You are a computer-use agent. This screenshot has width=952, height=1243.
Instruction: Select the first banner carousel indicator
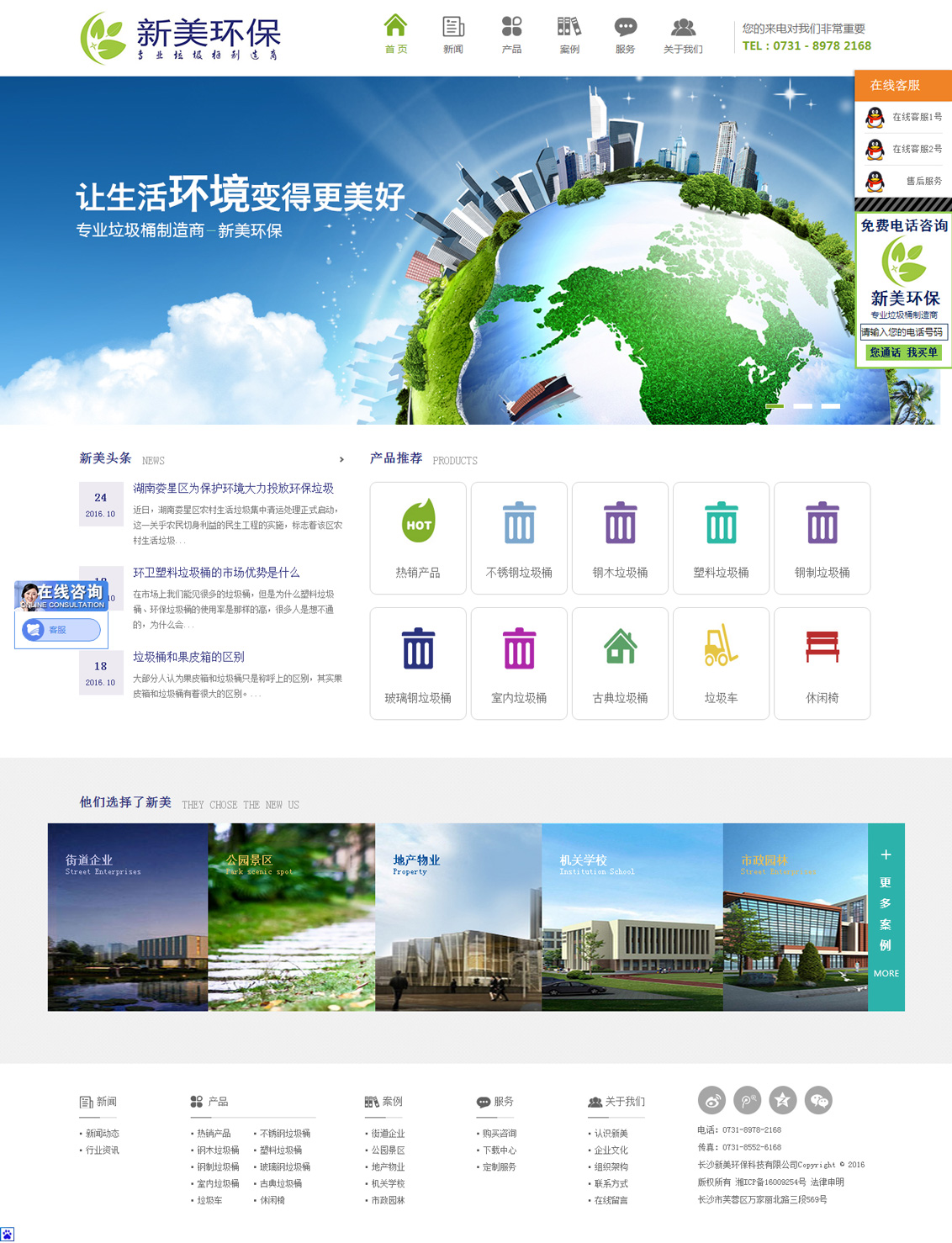(x=775, y=406)
